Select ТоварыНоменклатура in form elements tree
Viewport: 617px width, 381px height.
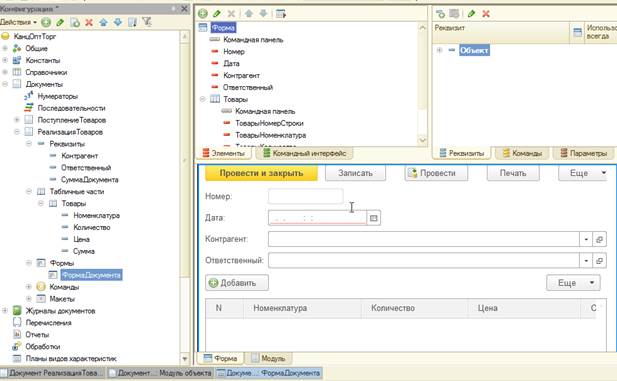pos(270,135)
